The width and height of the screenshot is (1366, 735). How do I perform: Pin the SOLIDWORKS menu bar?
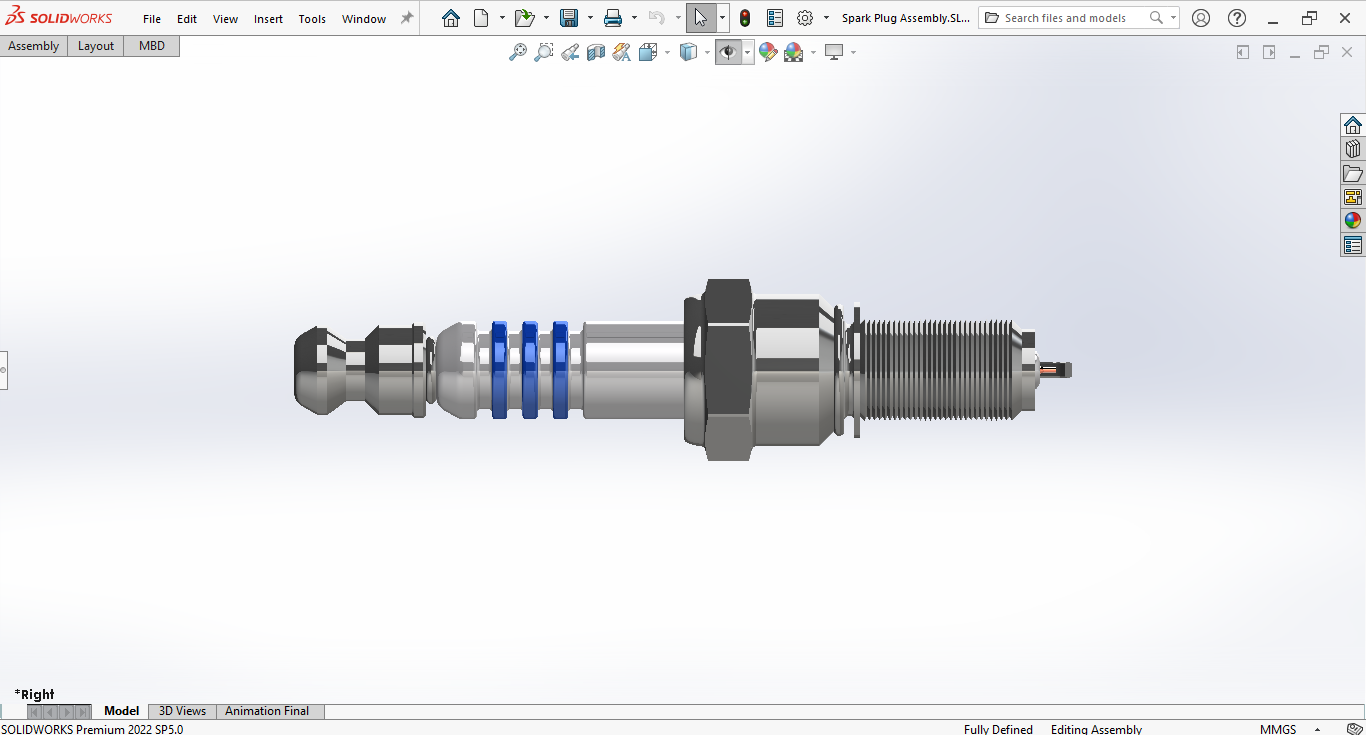pos(407,18)
